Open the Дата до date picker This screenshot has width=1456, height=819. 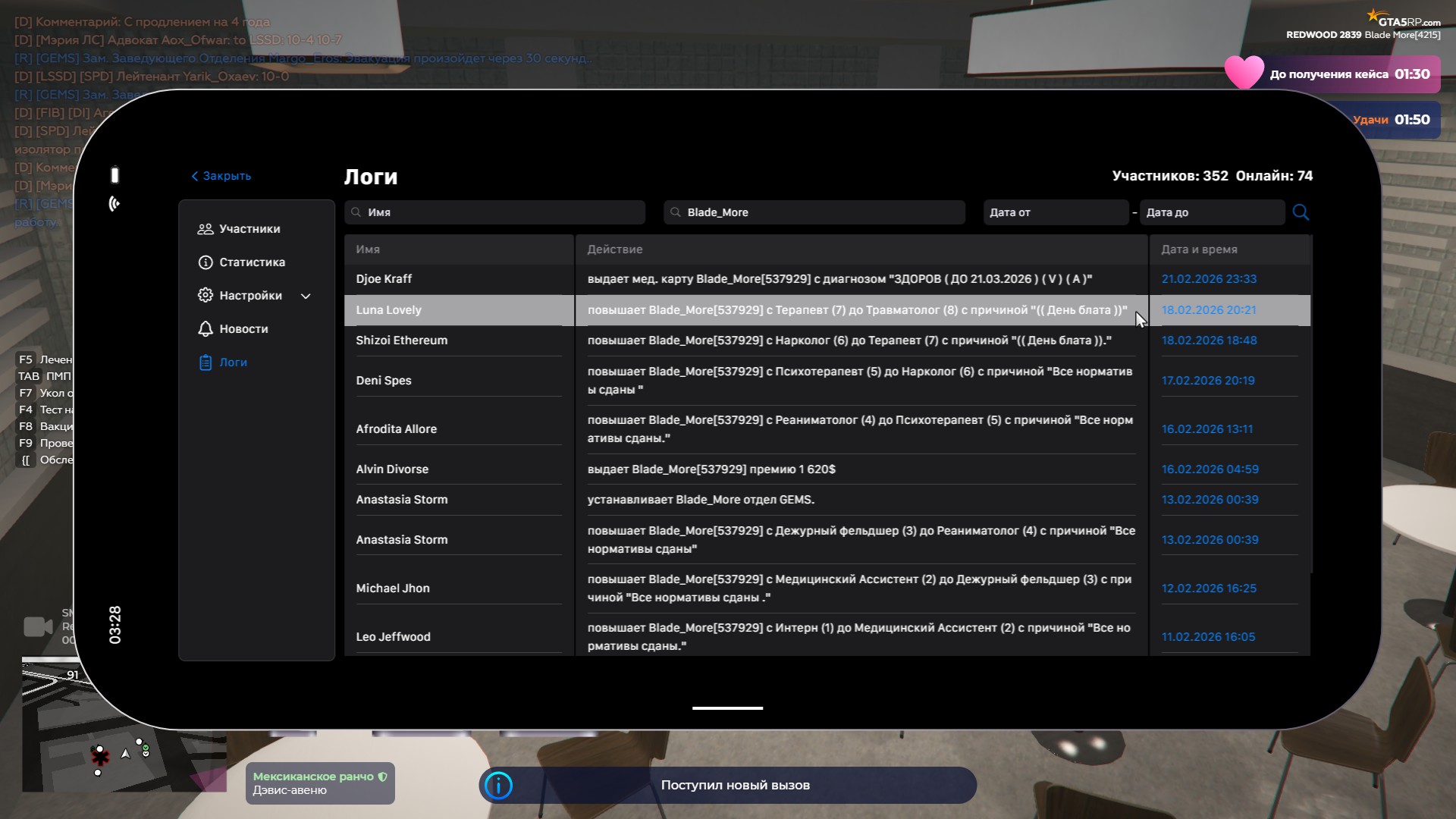pos(1212,212)
